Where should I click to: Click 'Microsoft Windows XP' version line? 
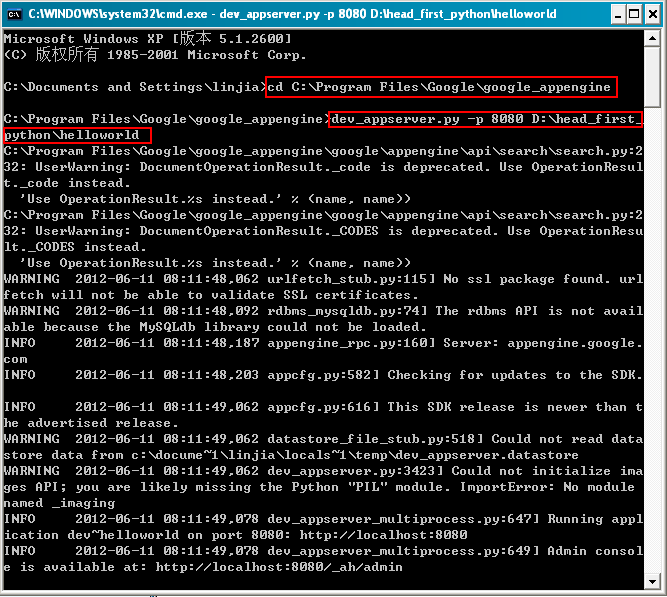(x=148, y=39)
